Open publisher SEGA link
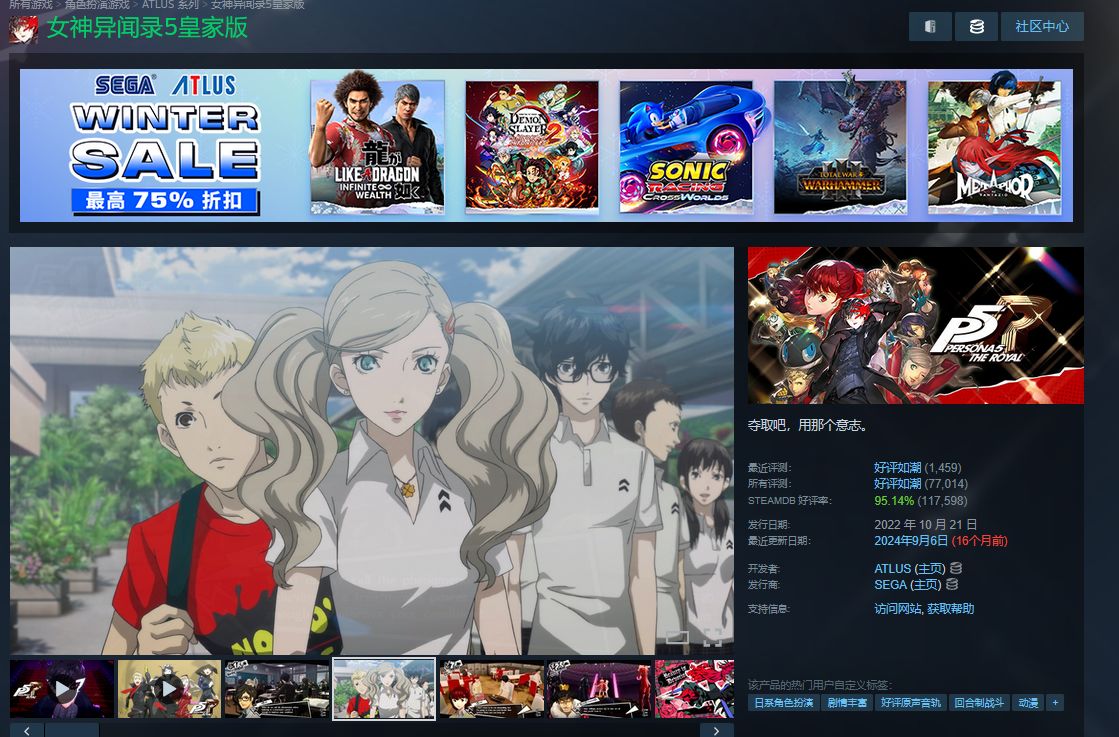The image size is (1119, 737). [x=890, y=584]
